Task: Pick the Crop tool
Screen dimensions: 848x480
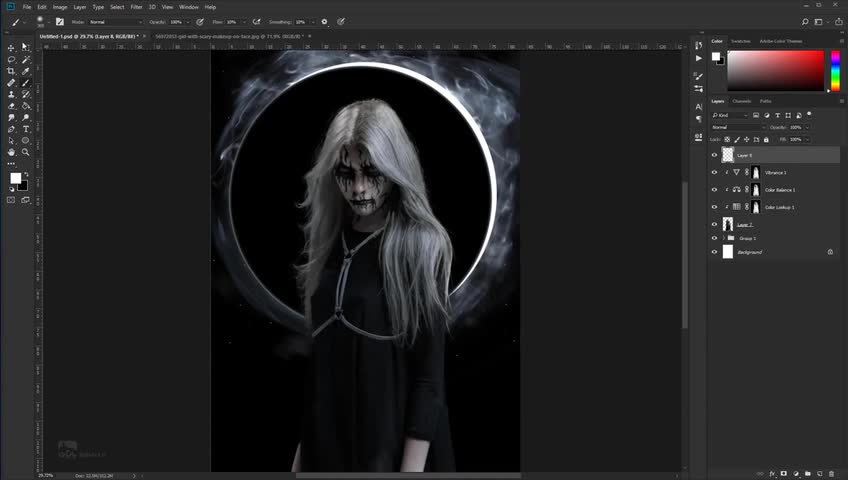Action: coord(11,71)
